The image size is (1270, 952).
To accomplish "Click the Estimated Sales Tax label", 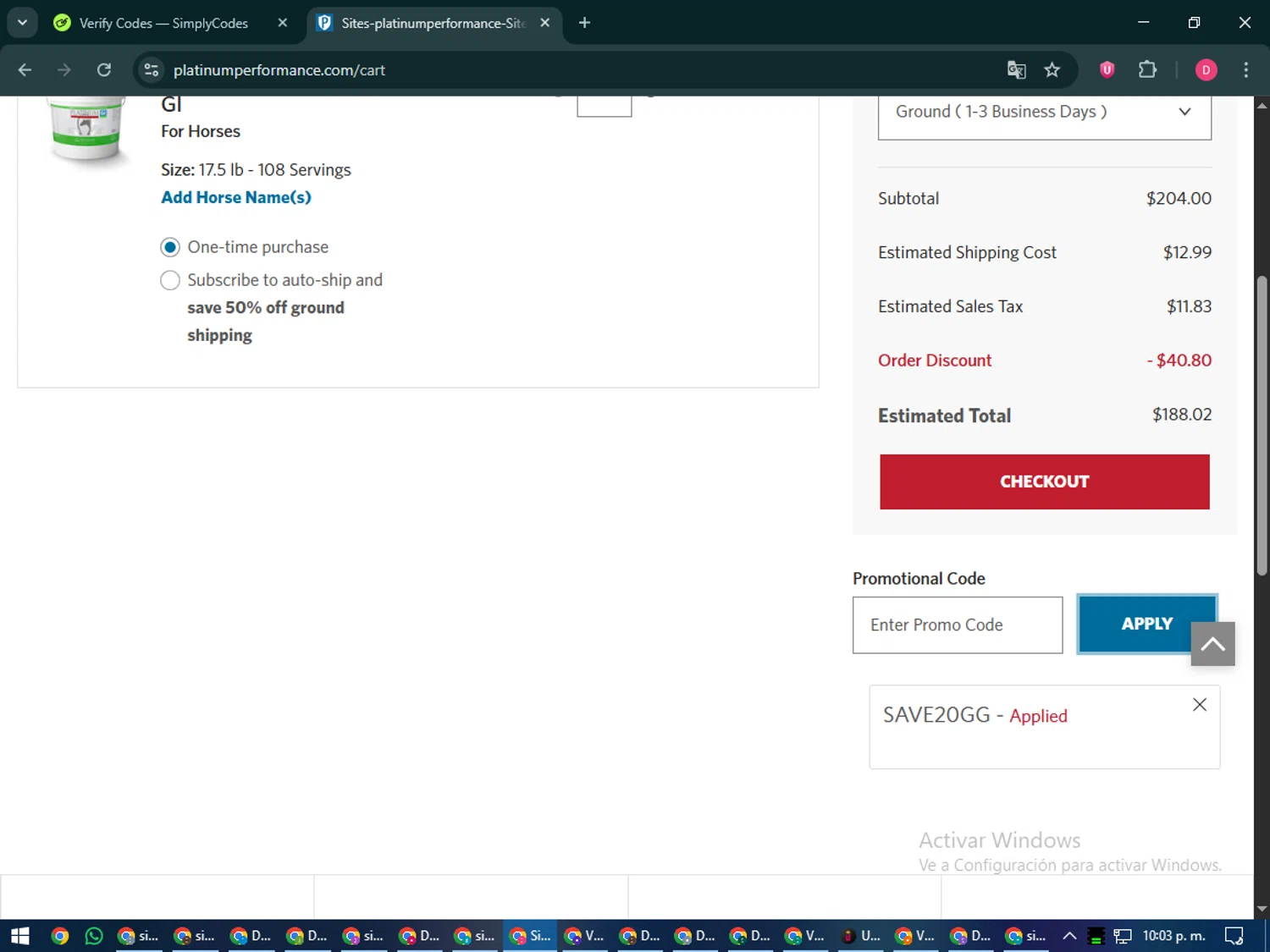I will pyautogui.click(x=950, y=306).
